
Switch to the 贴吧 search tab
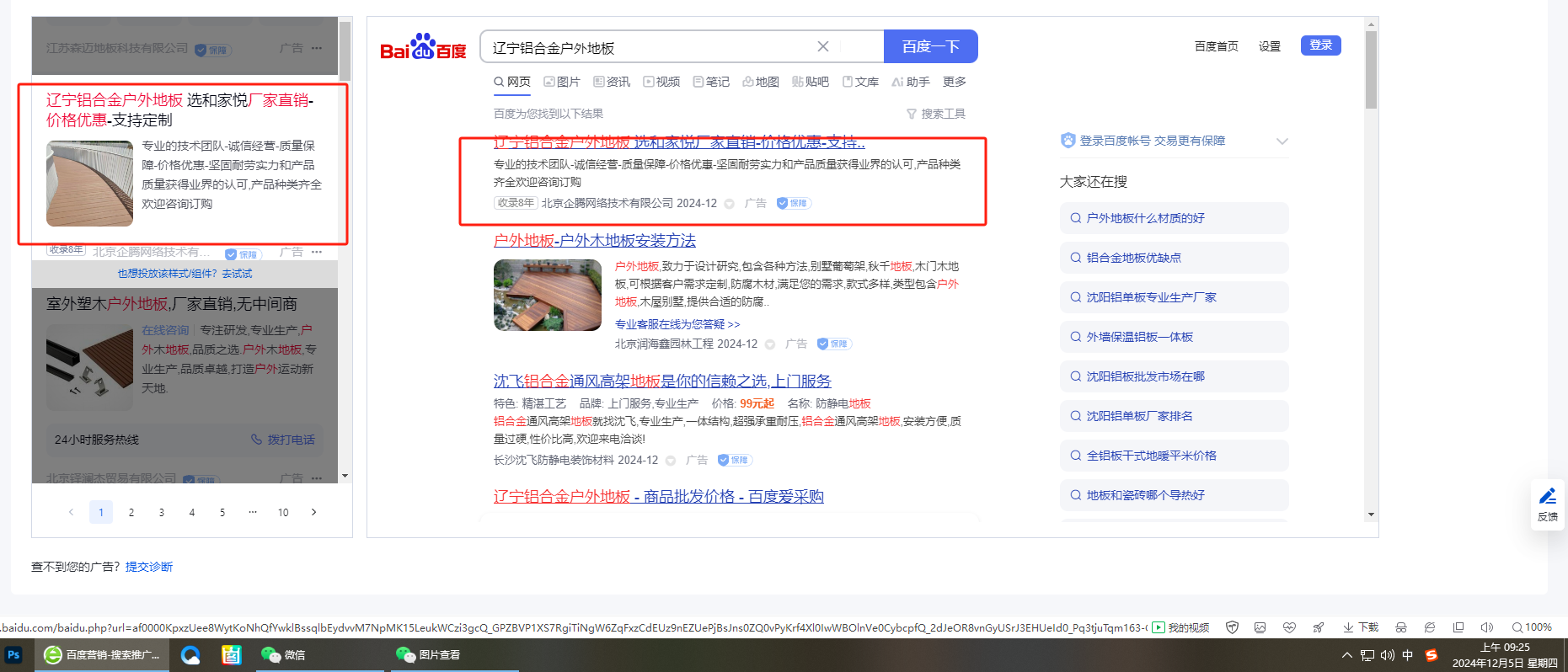coord(811,82)
